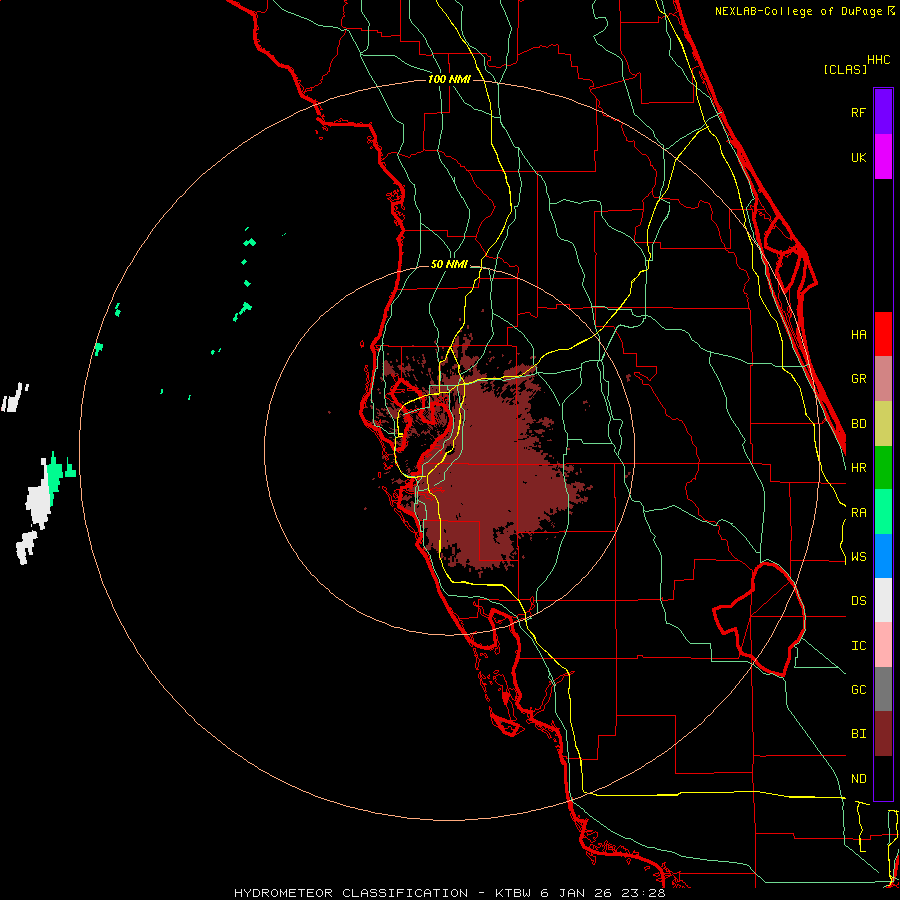900x900 pixels.
Task: Click the BD yellow legend swatch
Action: click(883, 424)
